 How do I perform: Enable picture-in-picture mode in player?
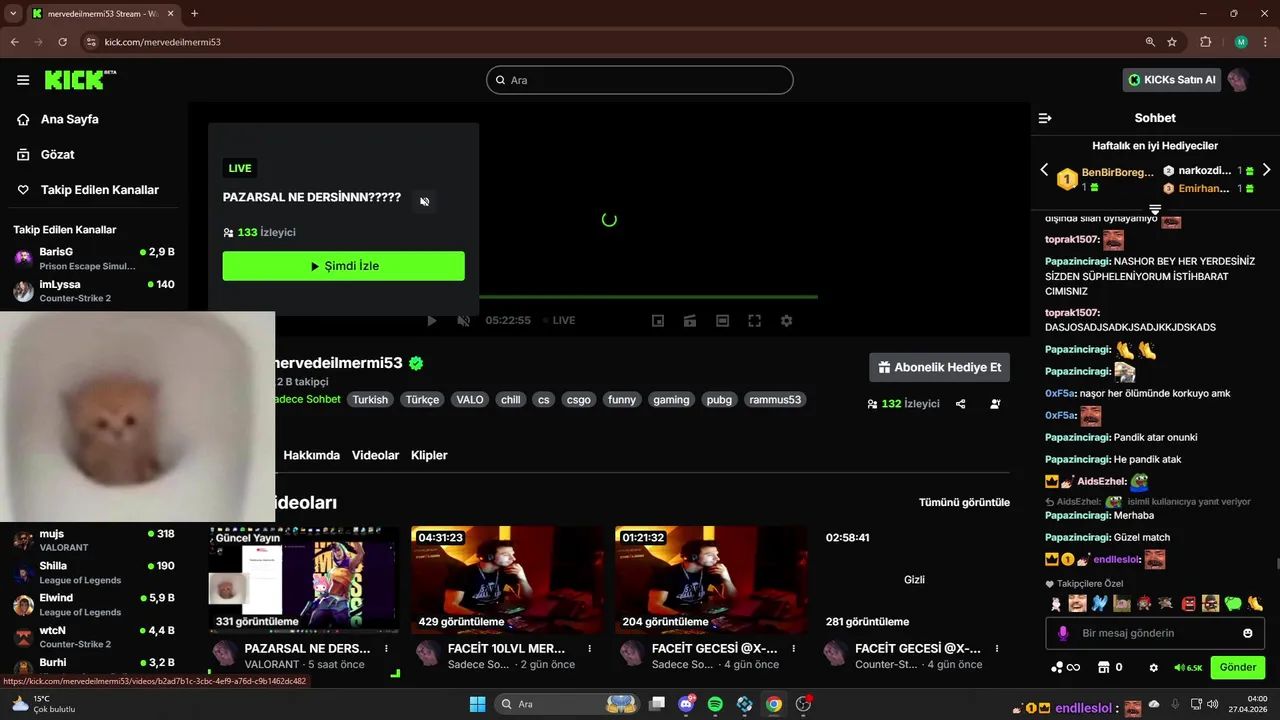pyautogui.click(x=658, y=320)
